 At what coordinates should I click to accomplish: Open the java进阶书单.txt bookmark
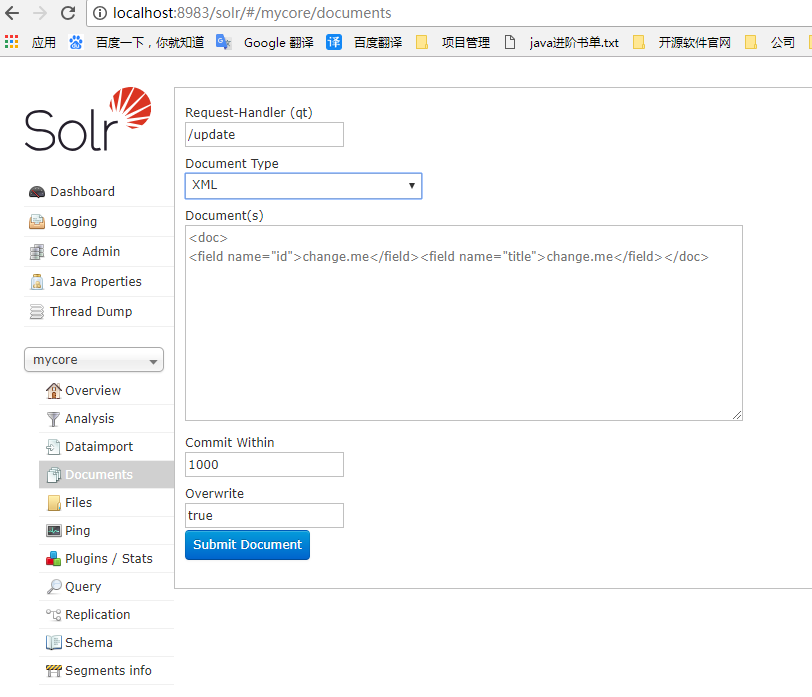click(x=562, y=42)
